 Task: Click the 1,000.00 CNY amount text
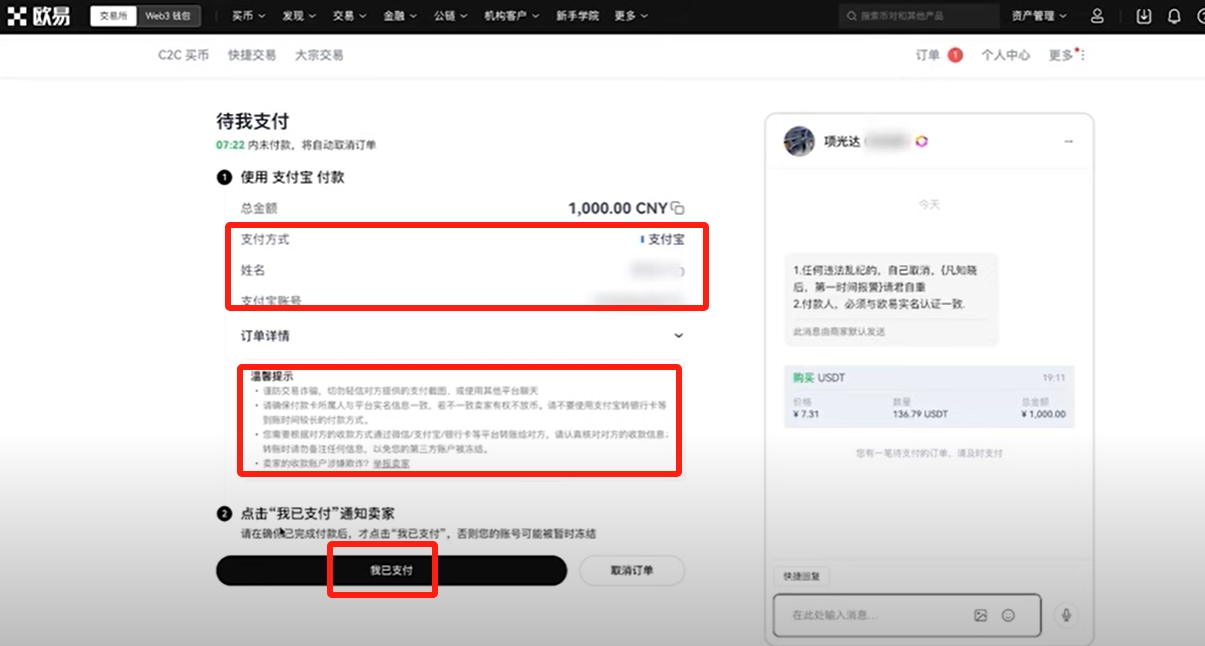point(617,208)
